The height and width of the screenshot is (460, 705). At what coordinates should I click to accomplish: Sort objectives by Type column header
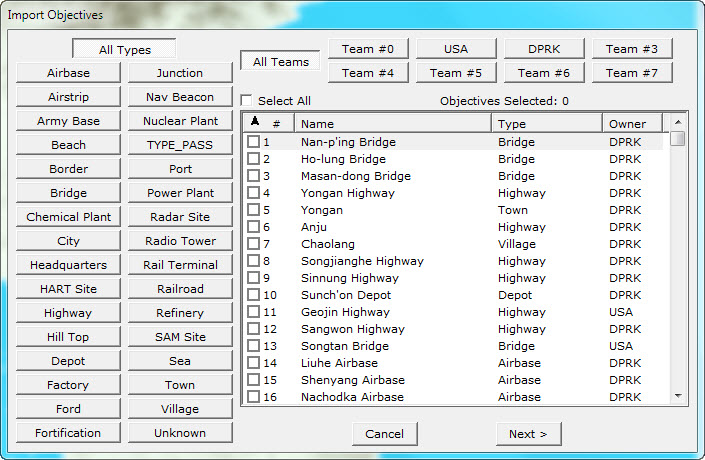click(x=547, y=124)
